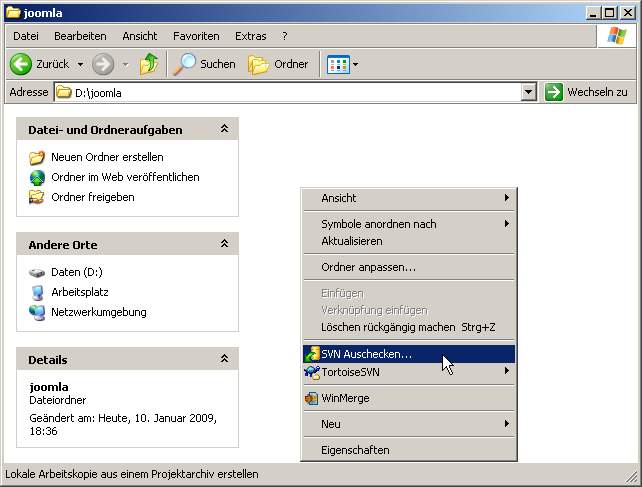Click the TortoiseSVN turtle icon
This screenshot has height=487, width=642.
[x=312, y=372]
